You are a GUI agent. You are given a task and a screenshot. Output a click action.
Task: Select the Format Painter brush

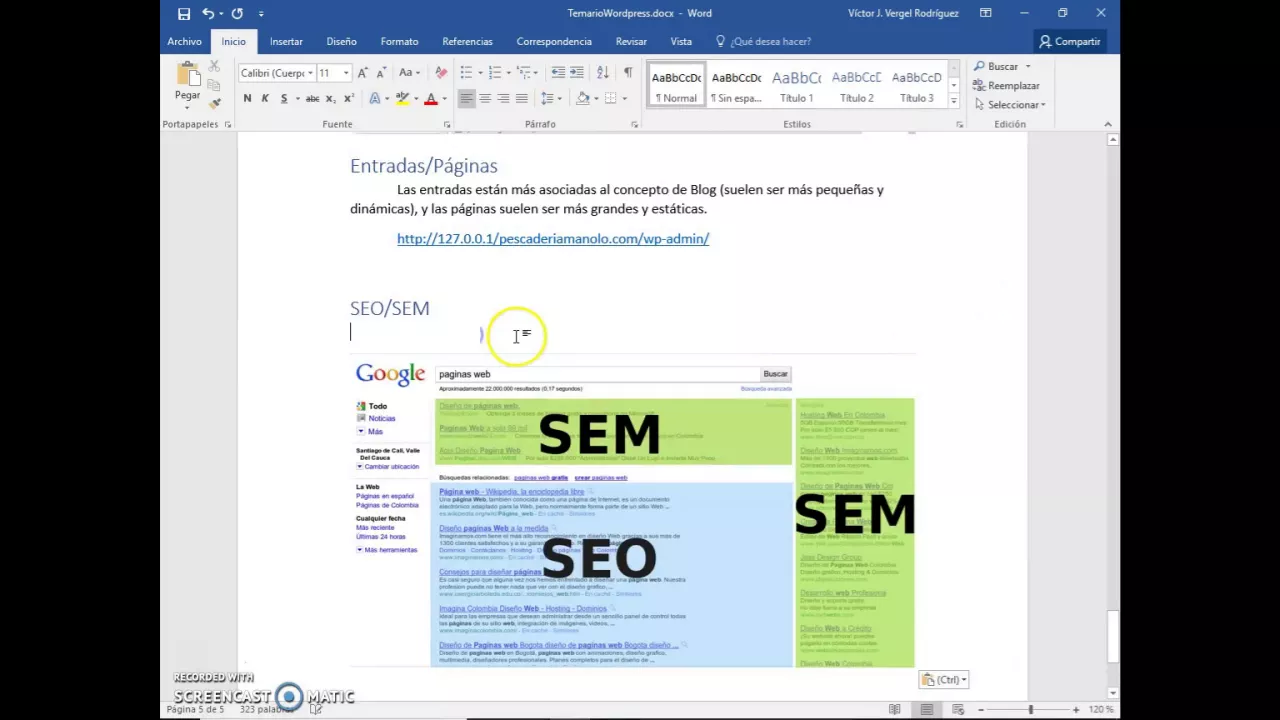tap(214, 103)
